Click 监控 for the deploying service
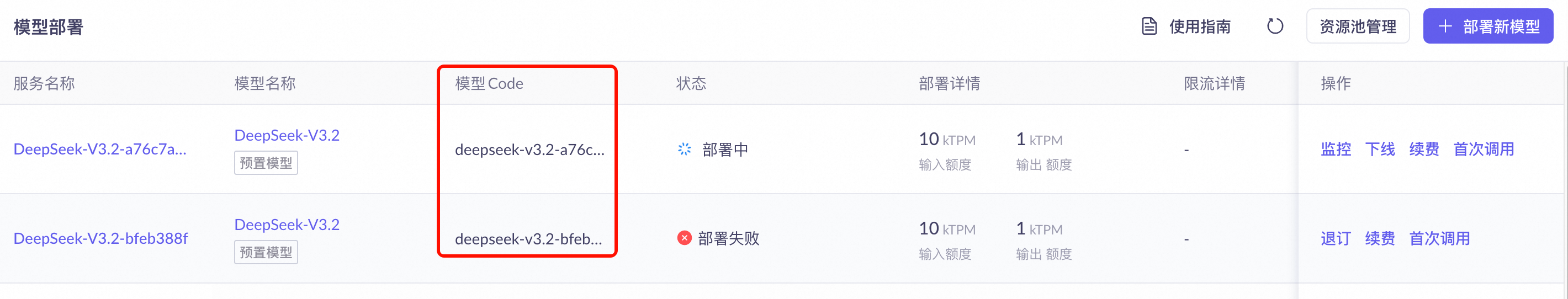 pyautogui.click(x=1336, y=149)
